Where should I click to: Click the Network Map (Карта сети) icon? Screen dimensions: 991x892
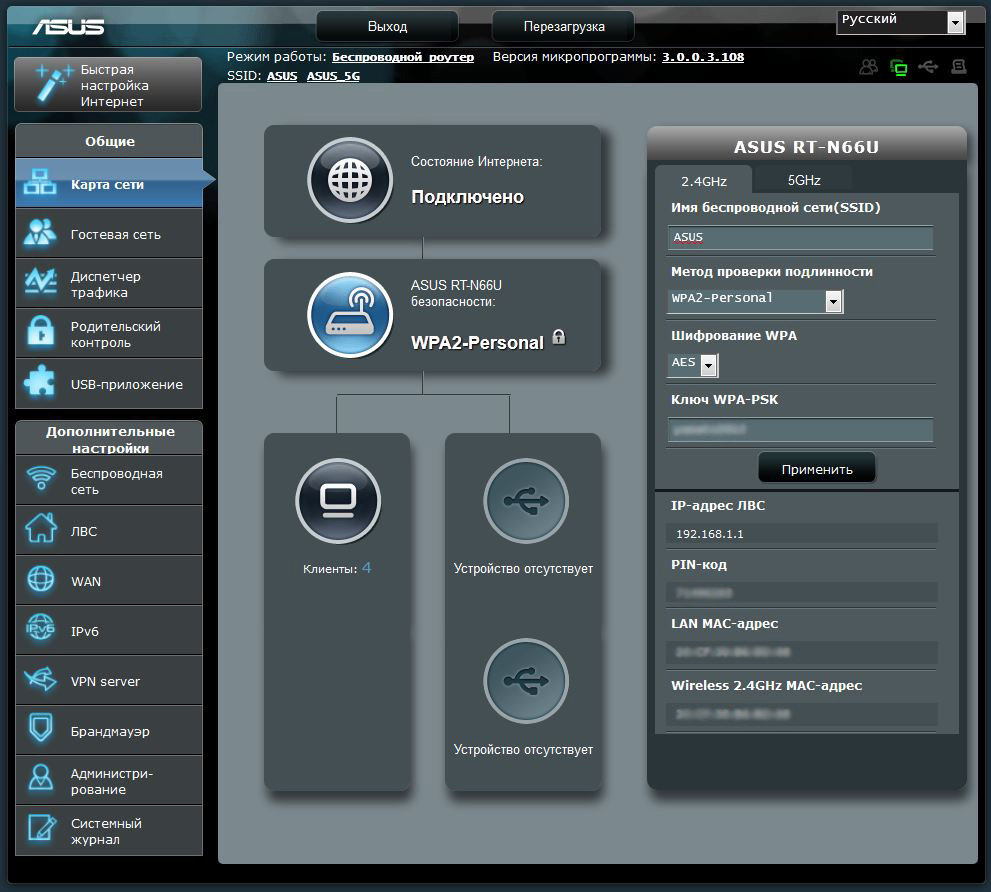click(40, 182)
